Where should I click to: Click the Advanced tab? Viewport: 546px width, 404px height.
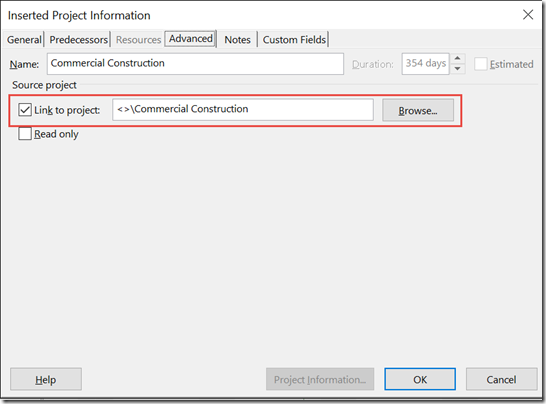point(190,39)
